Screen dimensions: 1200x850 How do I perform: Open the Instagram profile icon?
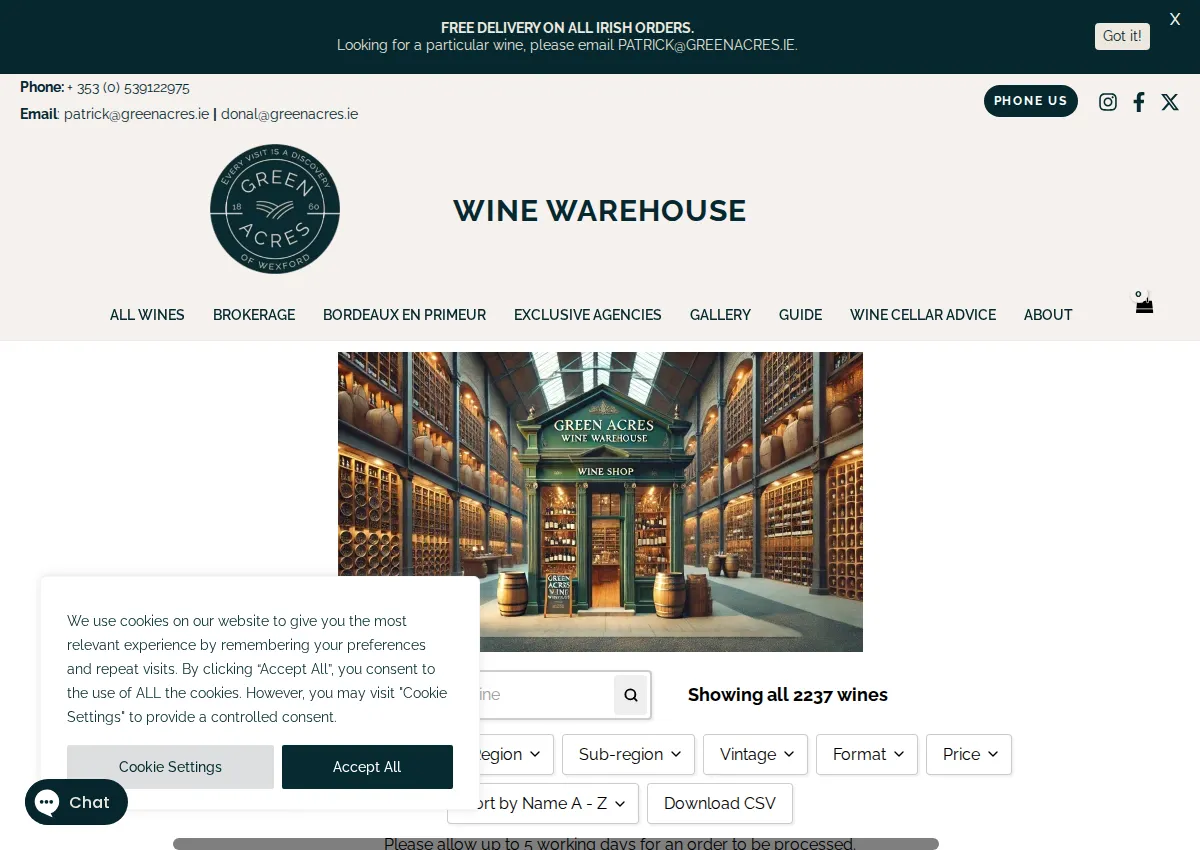[x=1108, y=102]
